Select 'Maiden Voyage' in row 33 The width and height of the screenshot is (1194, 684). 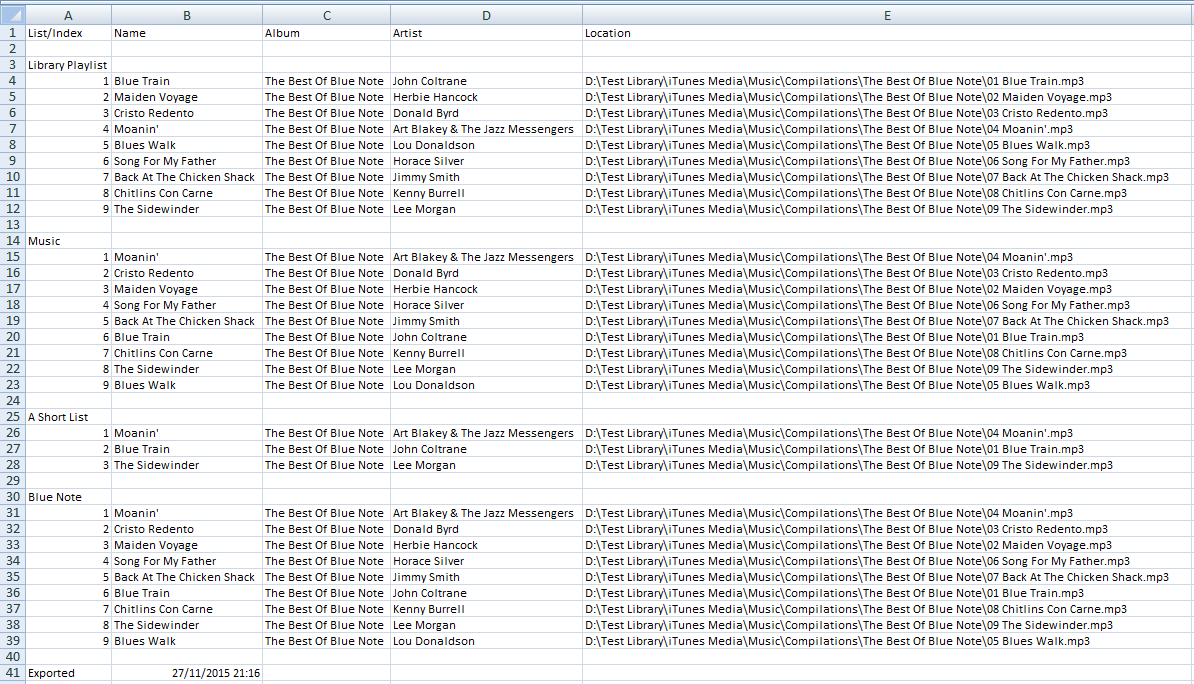[187, 545]
